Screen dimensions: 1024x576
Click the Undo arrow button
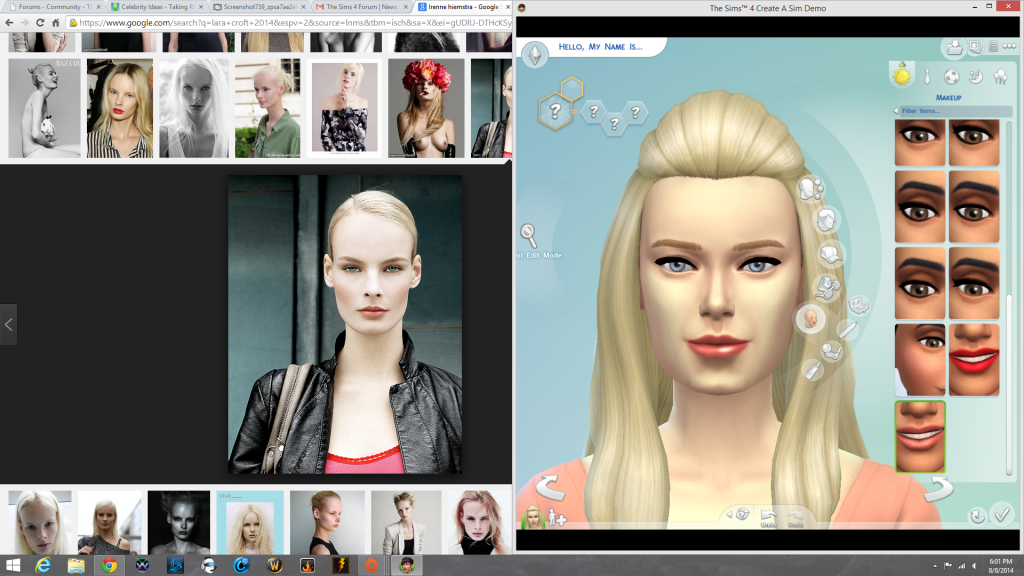pyautogui.click(x=768, y=515)
